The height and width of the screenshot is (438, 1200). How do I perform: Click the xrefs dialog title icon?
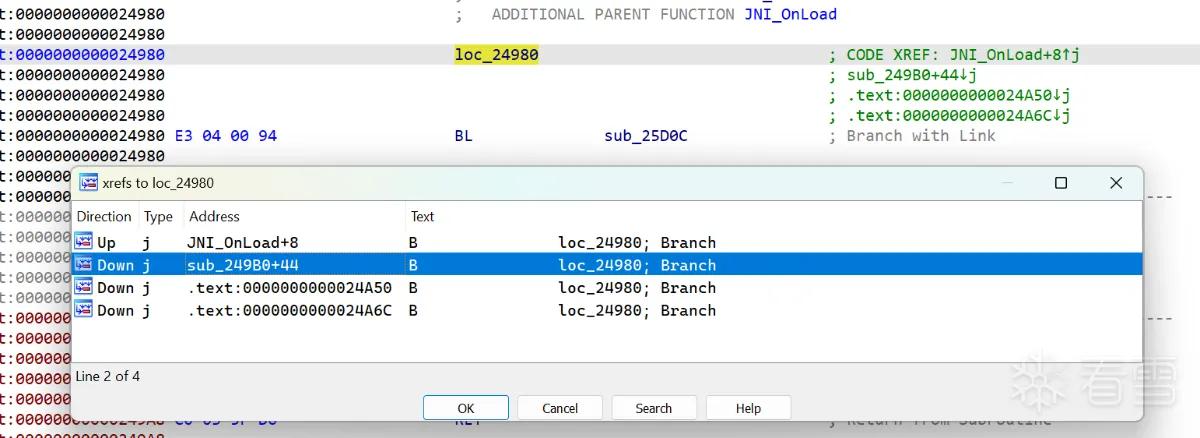[x=88, y=183]
